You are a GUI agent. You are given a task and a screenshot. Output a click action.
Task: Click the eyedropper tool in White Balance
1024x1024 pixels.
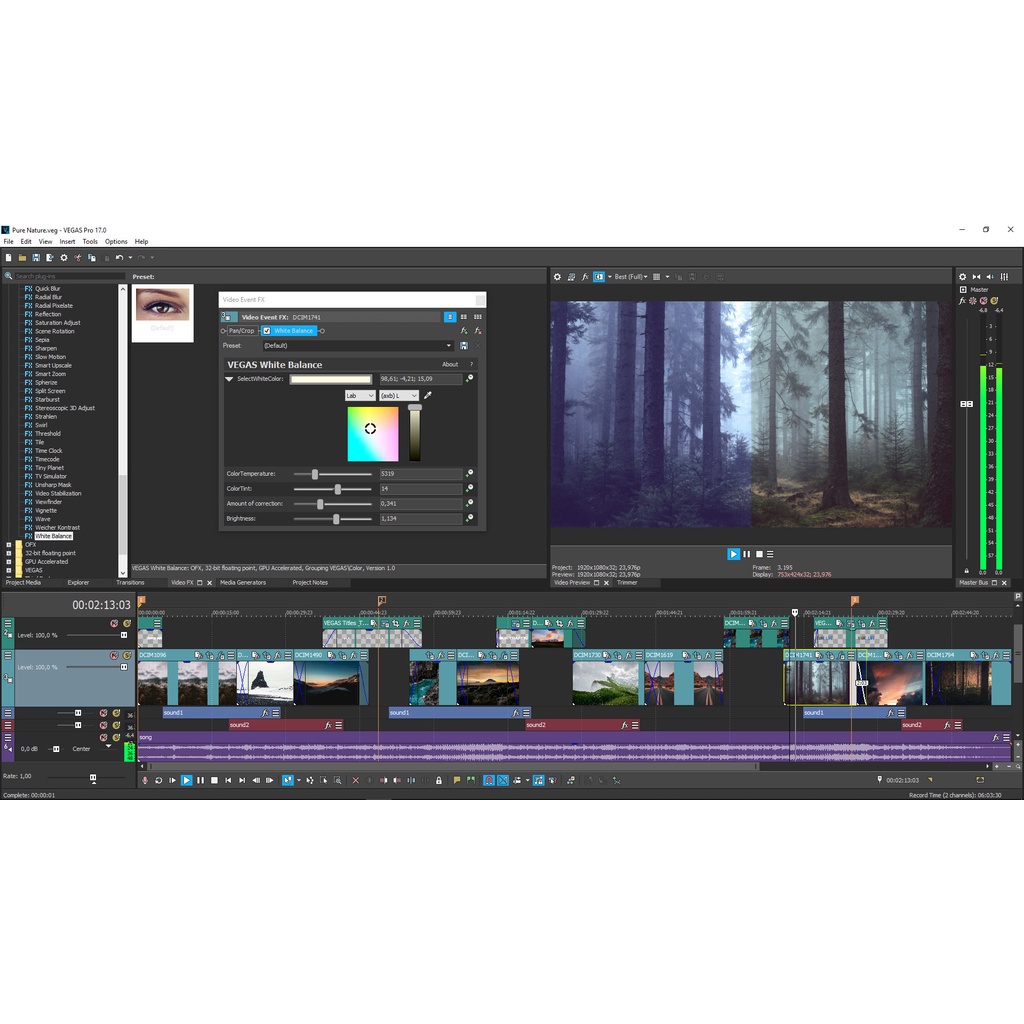(x=428, y=396)
